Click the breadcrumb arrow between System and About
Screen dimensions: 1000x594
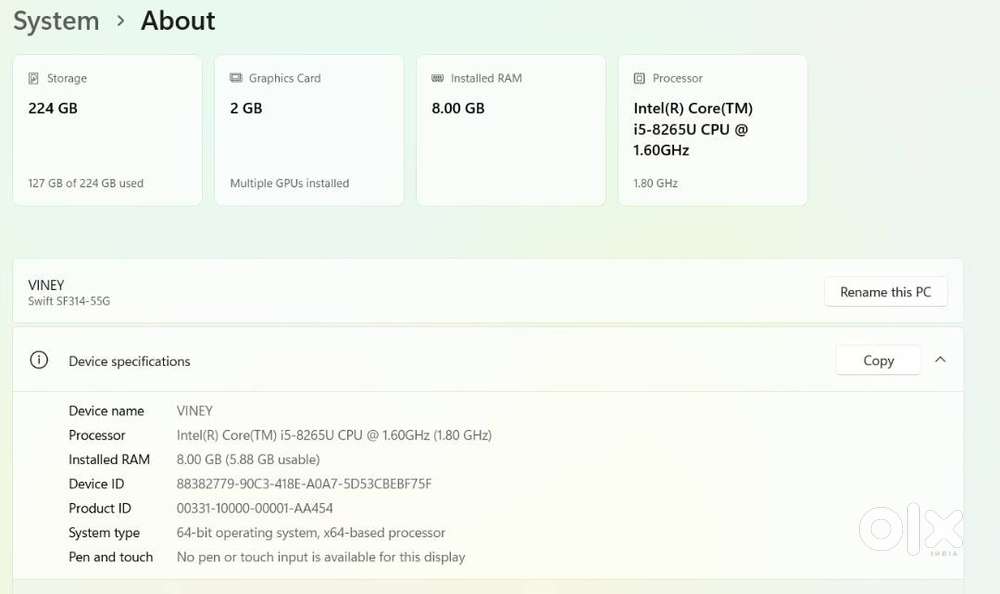tap(120, 21)
